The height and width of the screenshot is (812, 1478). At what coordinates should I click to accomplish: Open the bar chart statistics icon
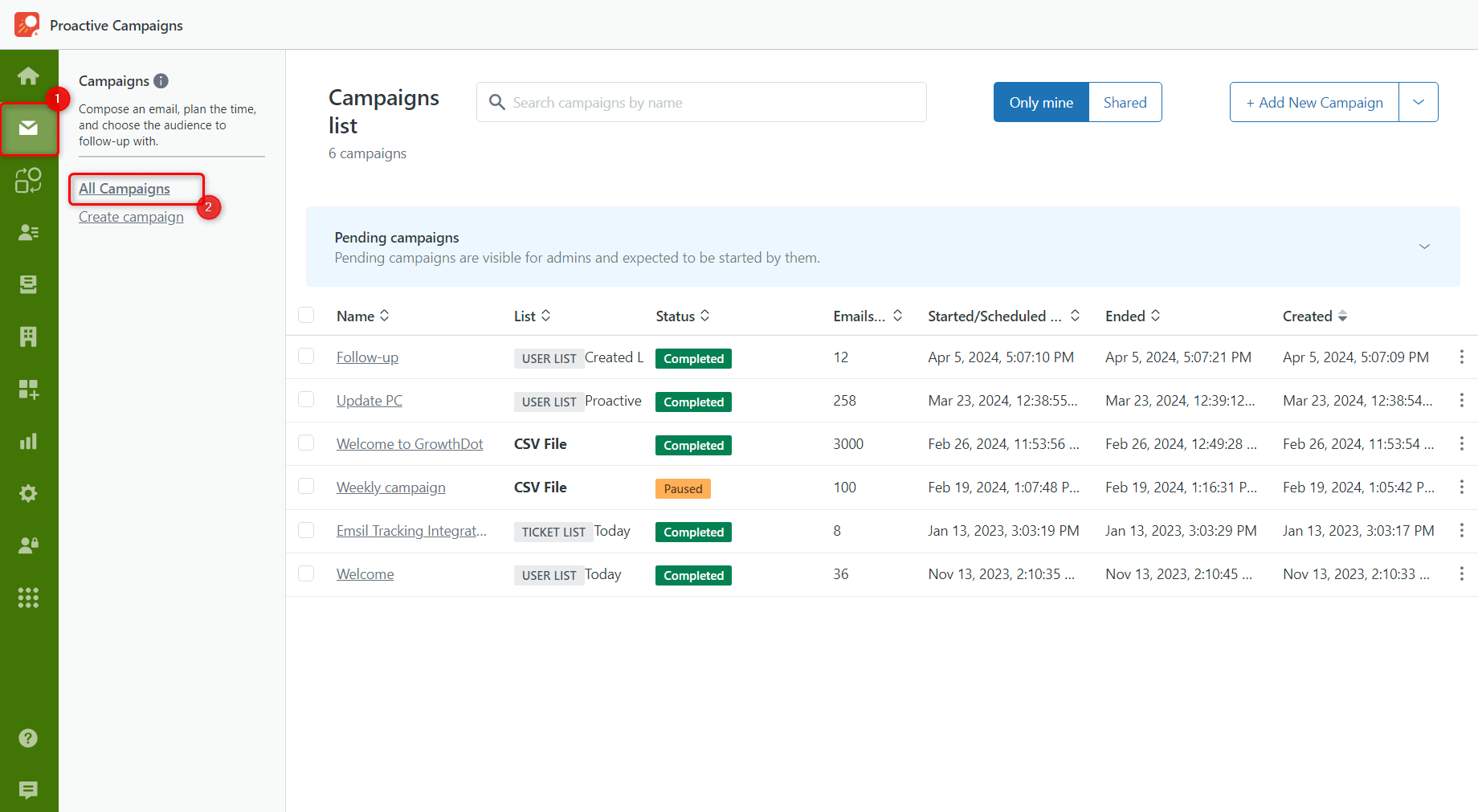pos(28,441)
